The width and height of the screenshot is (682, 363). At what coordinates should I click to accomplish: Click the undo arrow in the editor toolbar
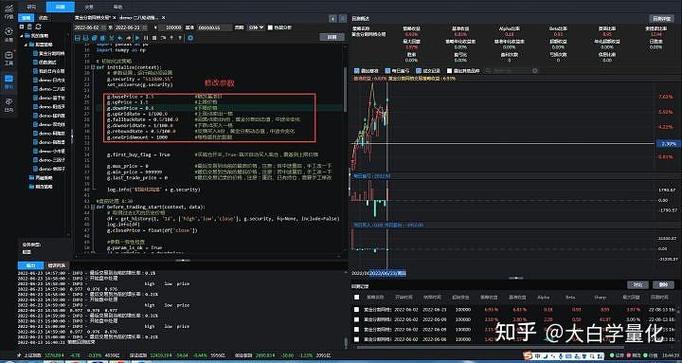[120, 38]
